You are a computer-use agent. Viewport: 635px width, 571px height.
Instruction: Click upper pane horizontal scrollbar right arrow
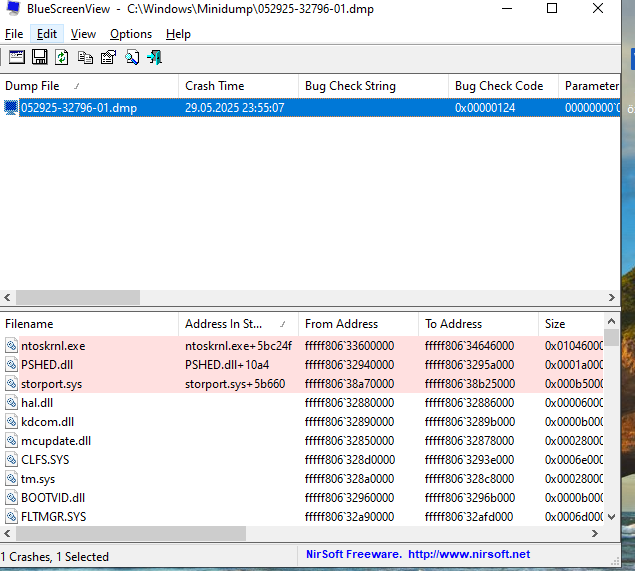pyautogui.click(x=612, y=297)
